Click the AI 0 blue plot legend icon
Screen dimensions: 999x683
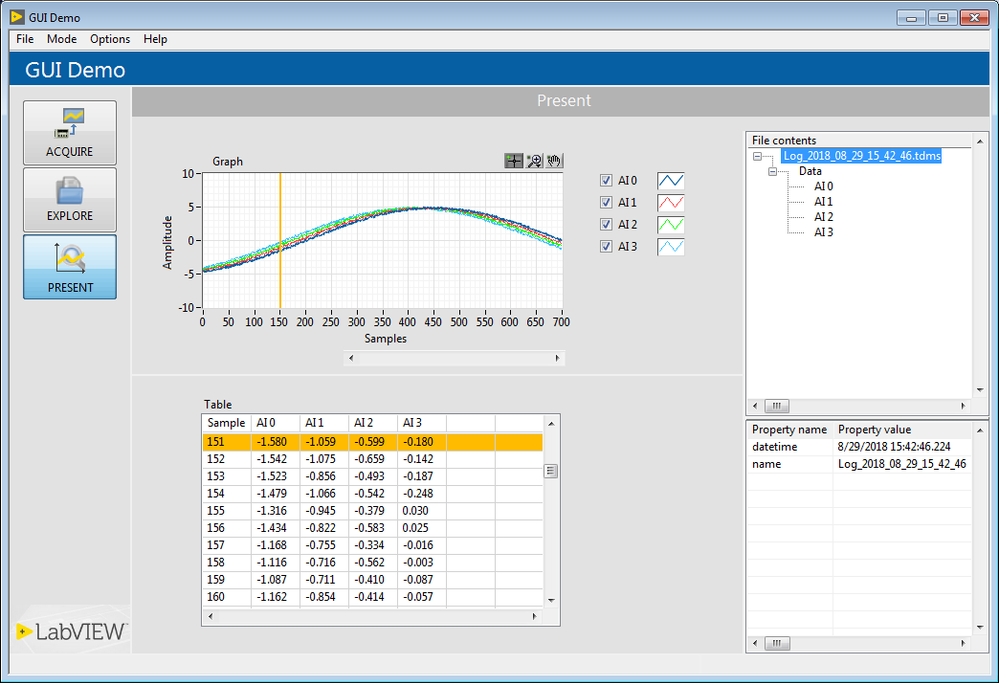(x=670, y=180)
